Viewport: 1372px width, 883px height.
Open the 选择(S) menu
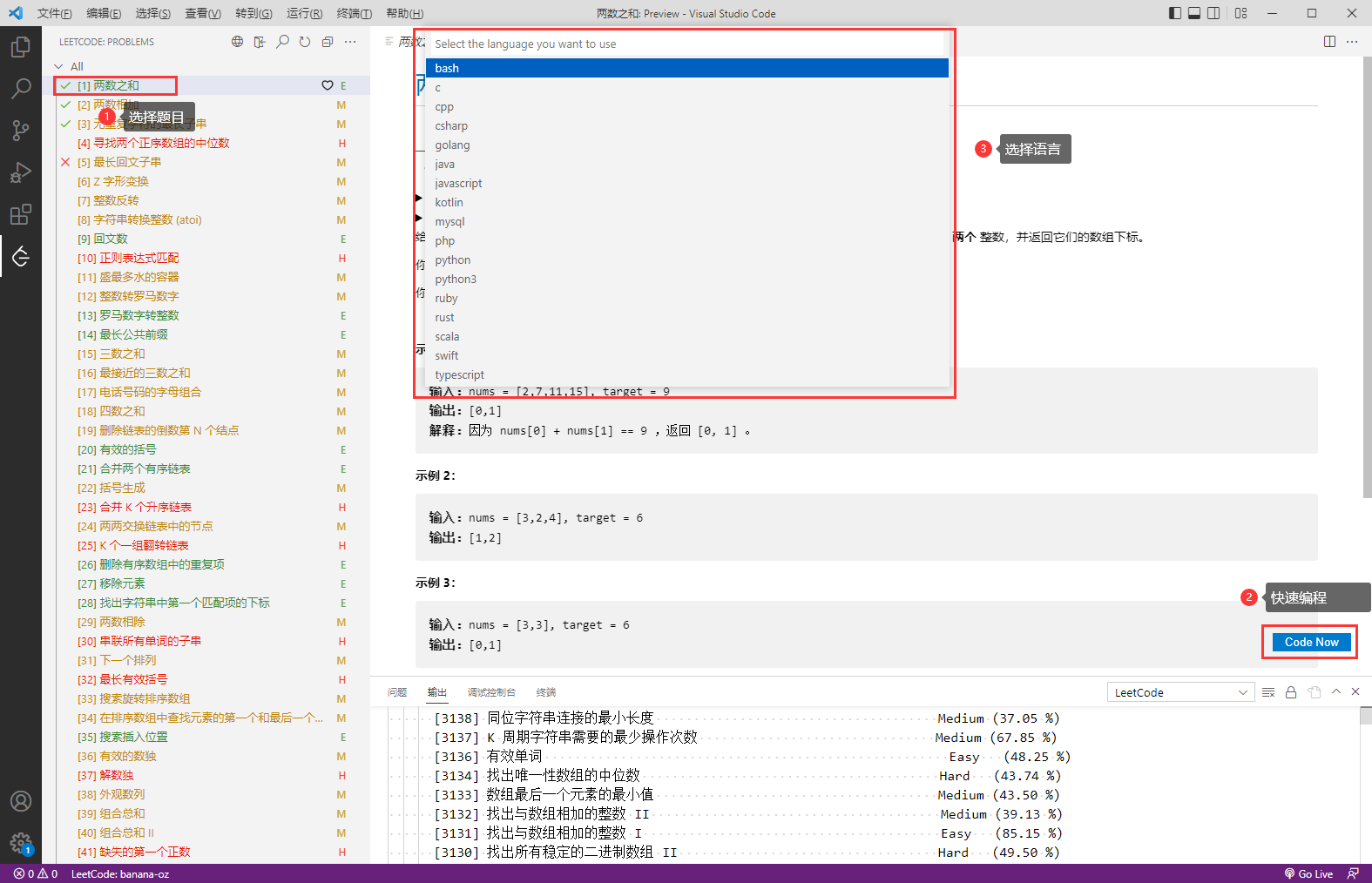coord(152,13)
